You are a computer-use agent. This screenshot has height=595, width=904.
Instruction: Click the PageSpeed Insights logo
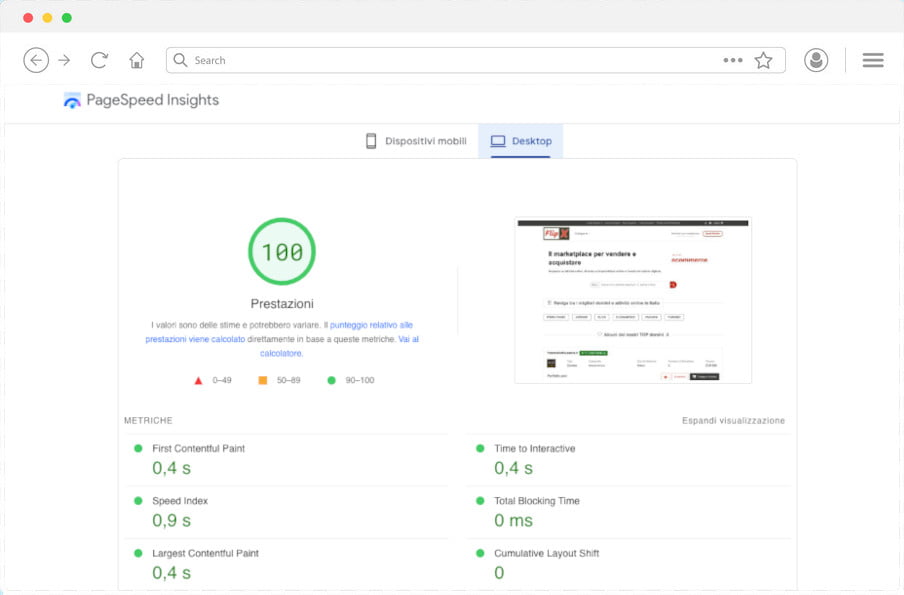click(141, 100)
